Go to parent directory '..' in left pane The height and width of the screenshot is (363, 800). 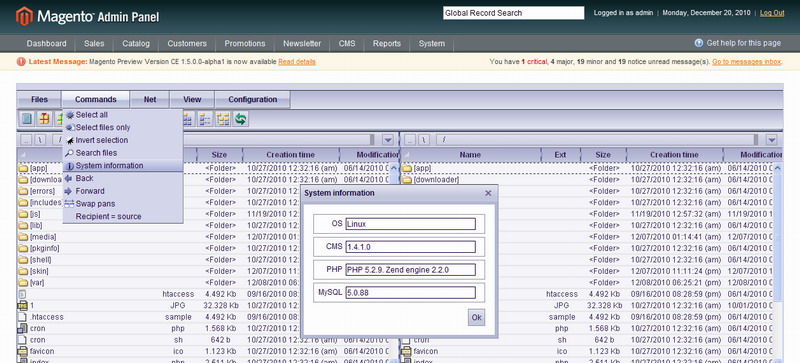click(x=27, y=140)
